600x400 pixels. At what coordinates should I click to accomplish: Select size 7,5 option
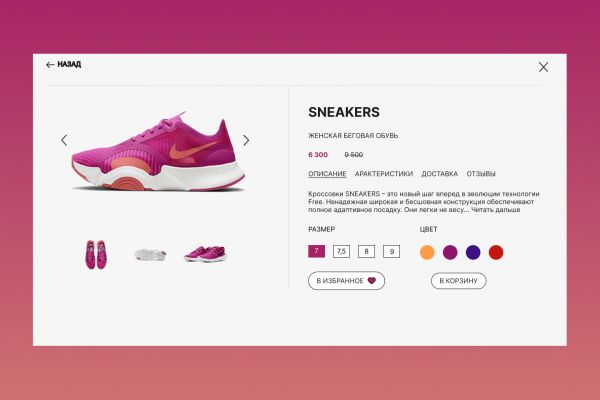[341, 251]
